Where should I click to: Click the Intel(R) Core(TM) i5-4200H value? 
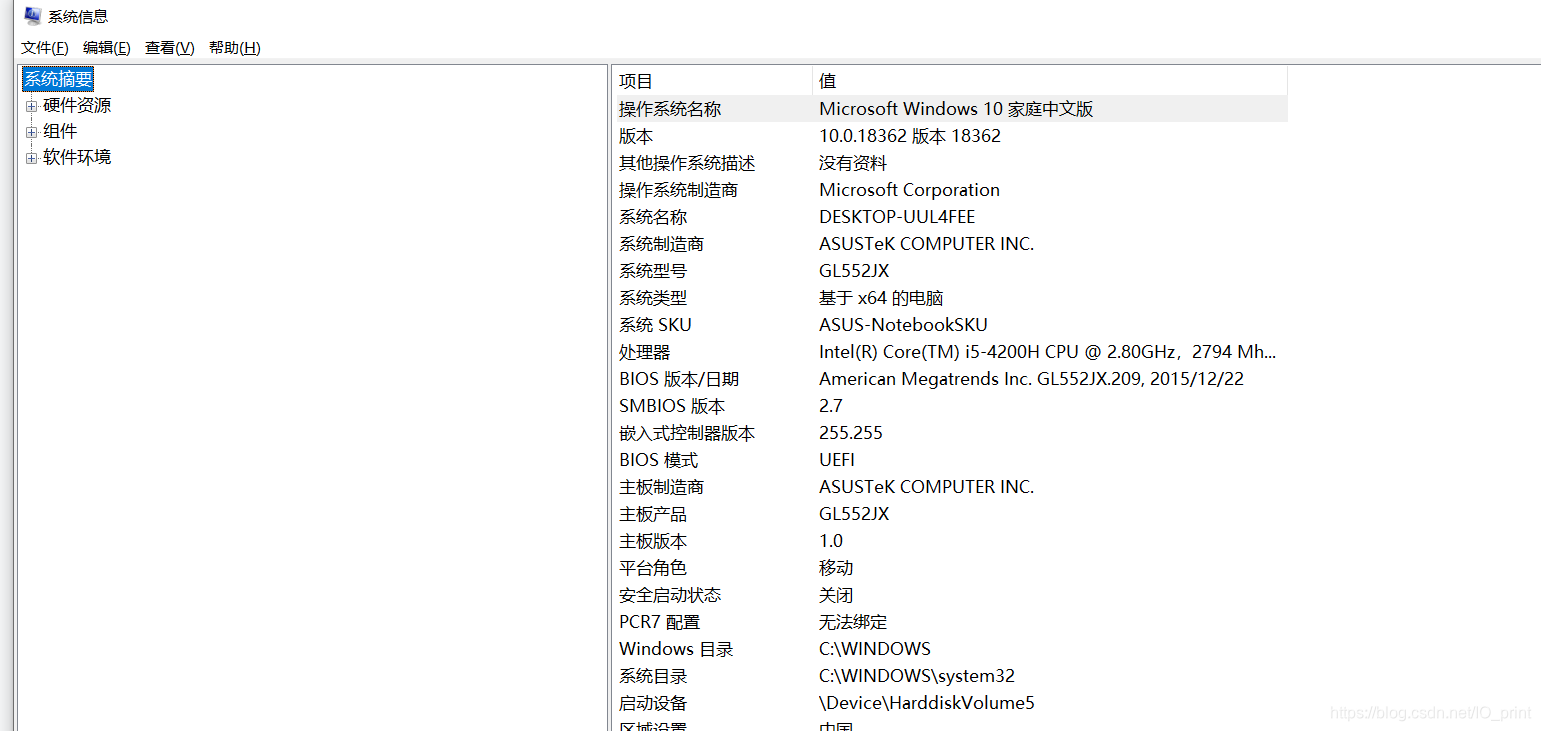tap(1047, 352)
